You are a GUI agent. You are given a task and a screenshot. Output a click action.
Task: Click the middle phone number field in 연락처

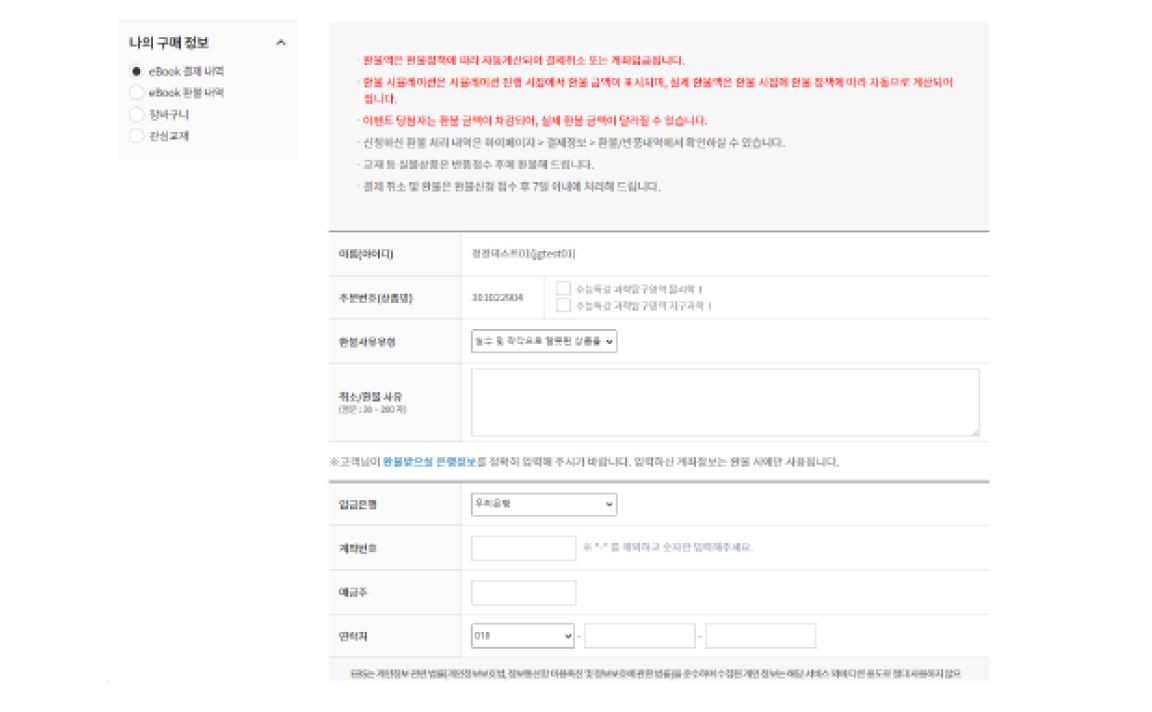pos(640,636)
